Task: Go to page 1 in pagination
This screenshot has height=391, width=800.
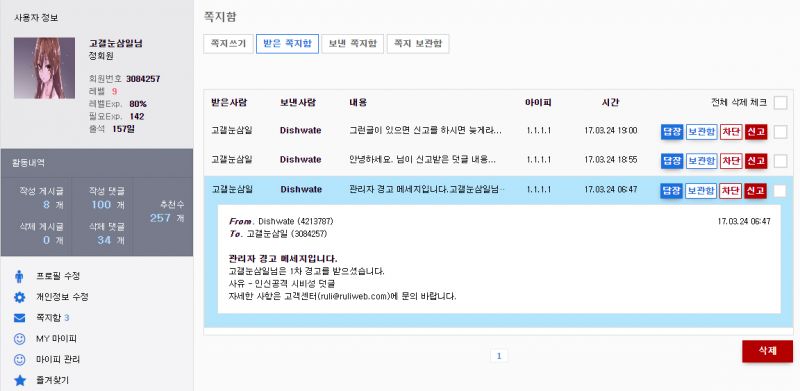Action: tap(499, 356)
